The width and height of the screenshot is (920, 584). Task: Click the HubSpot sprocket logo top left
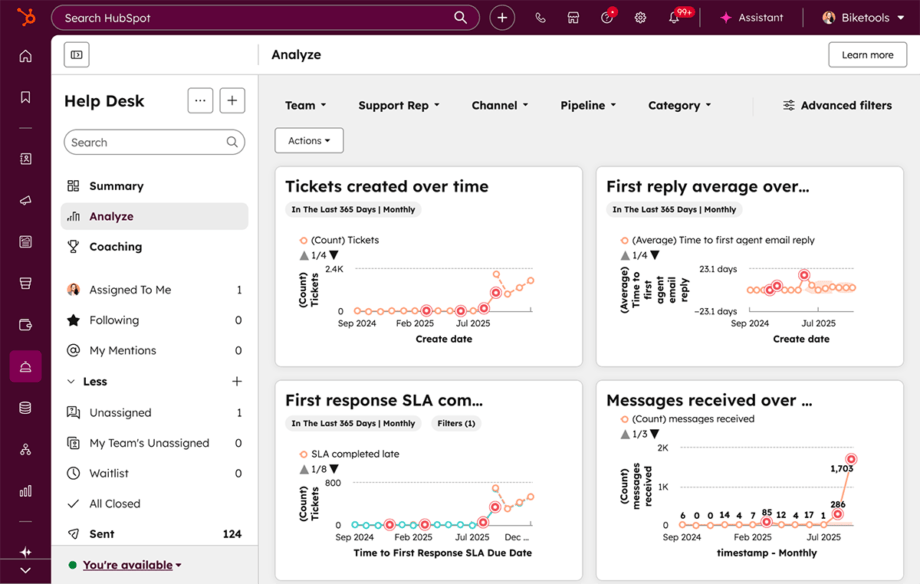(x=25, y=17)
